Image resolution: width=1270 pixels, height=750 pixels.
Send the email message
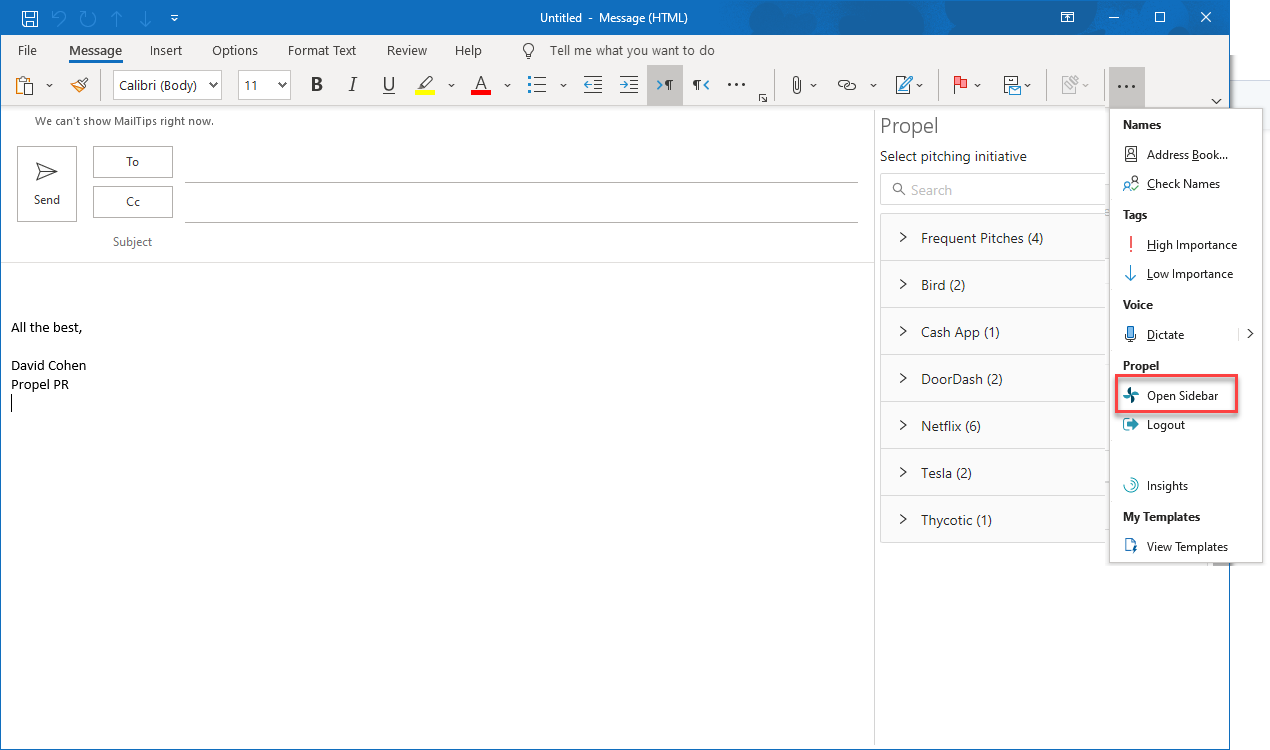[47, 184]
